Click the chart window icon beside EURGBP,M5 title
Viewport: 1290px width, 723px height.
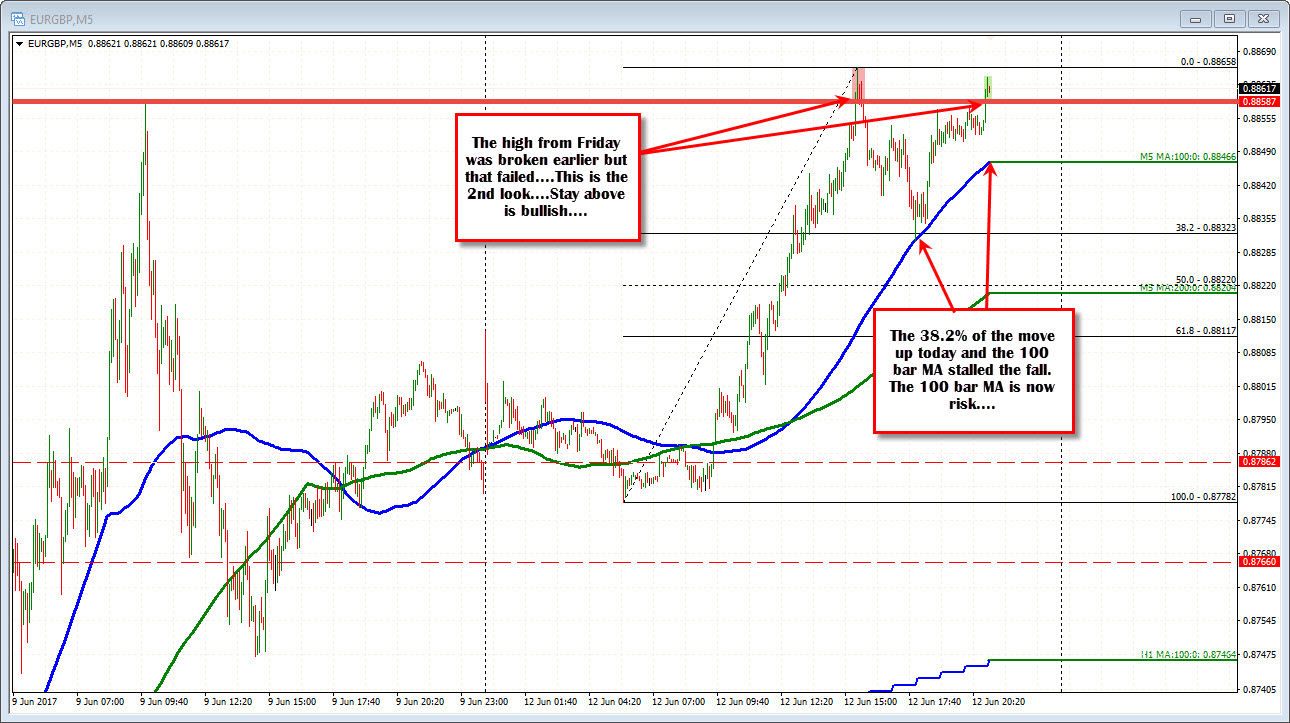(16, 17)
